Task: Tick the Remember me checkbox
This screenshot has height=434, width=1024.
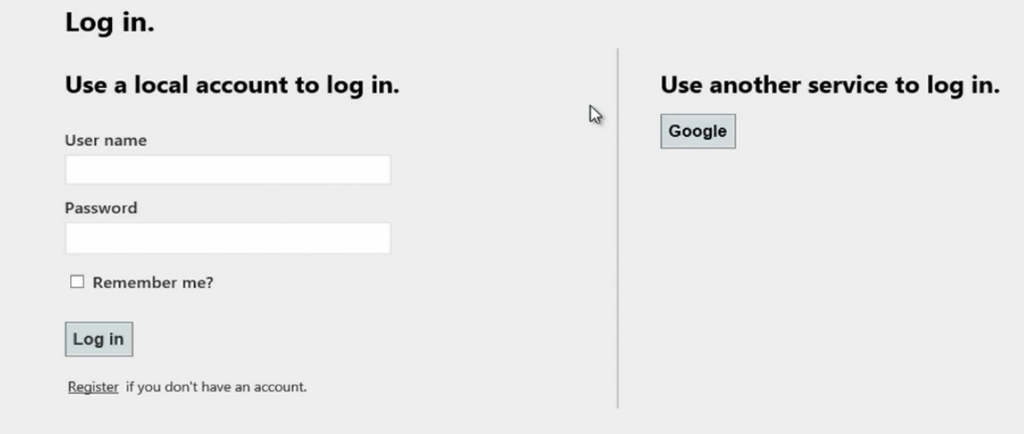Action: [x=77, y=282]
